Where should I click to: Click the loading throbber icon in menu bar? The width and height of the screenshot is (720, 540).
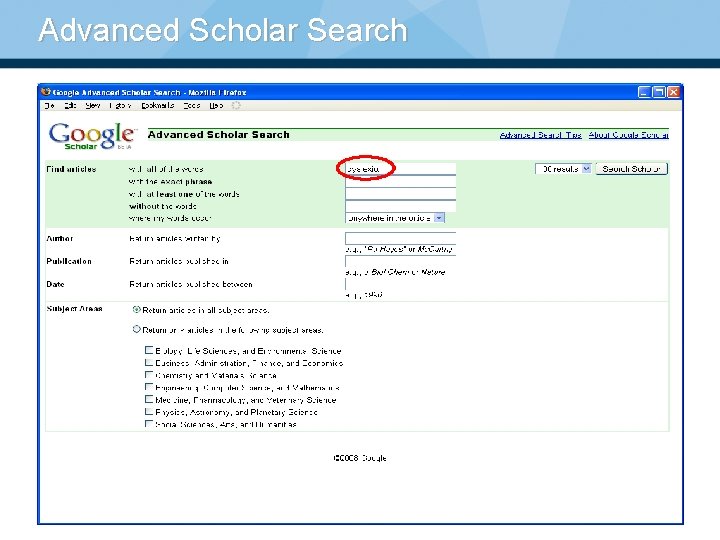point(236,106)
